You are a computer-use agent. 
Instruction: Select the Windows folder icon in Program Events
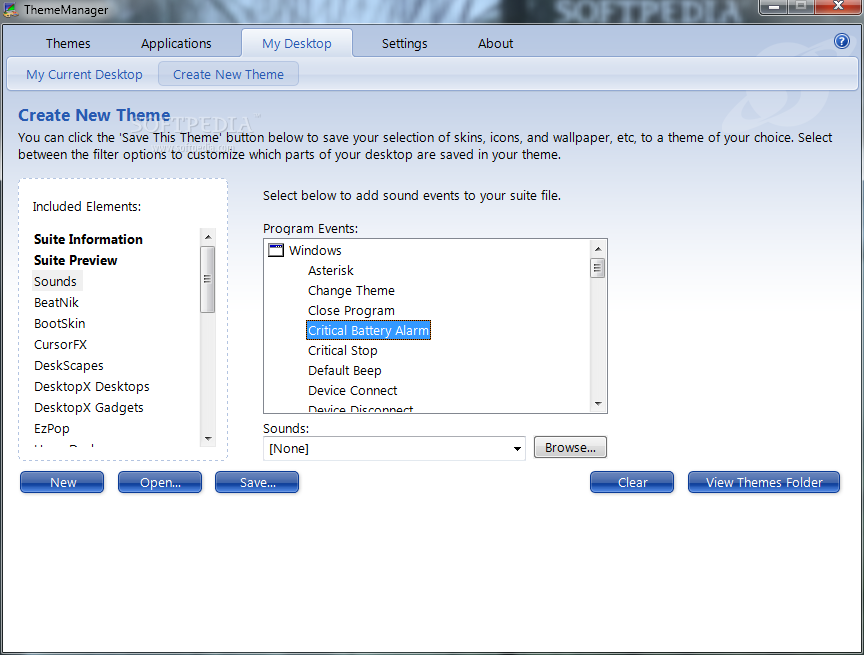tap(276, 251)
